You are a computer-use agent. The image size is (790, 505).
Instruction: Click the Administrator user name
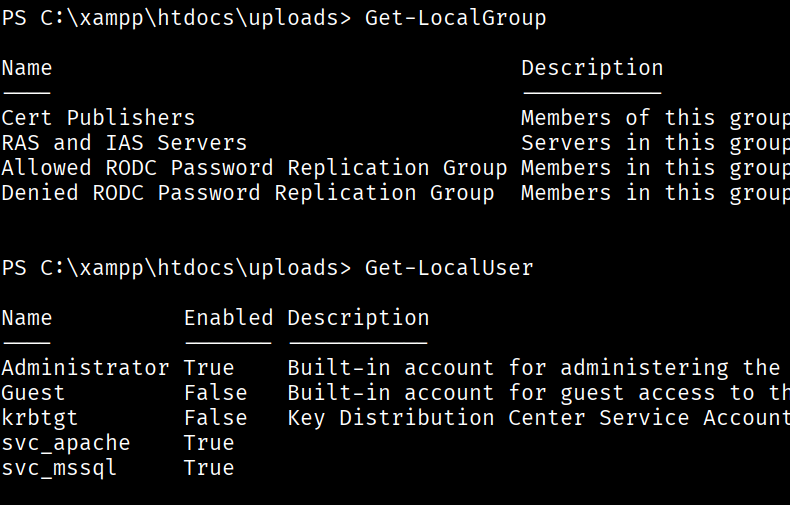click(x=85, y=367)
